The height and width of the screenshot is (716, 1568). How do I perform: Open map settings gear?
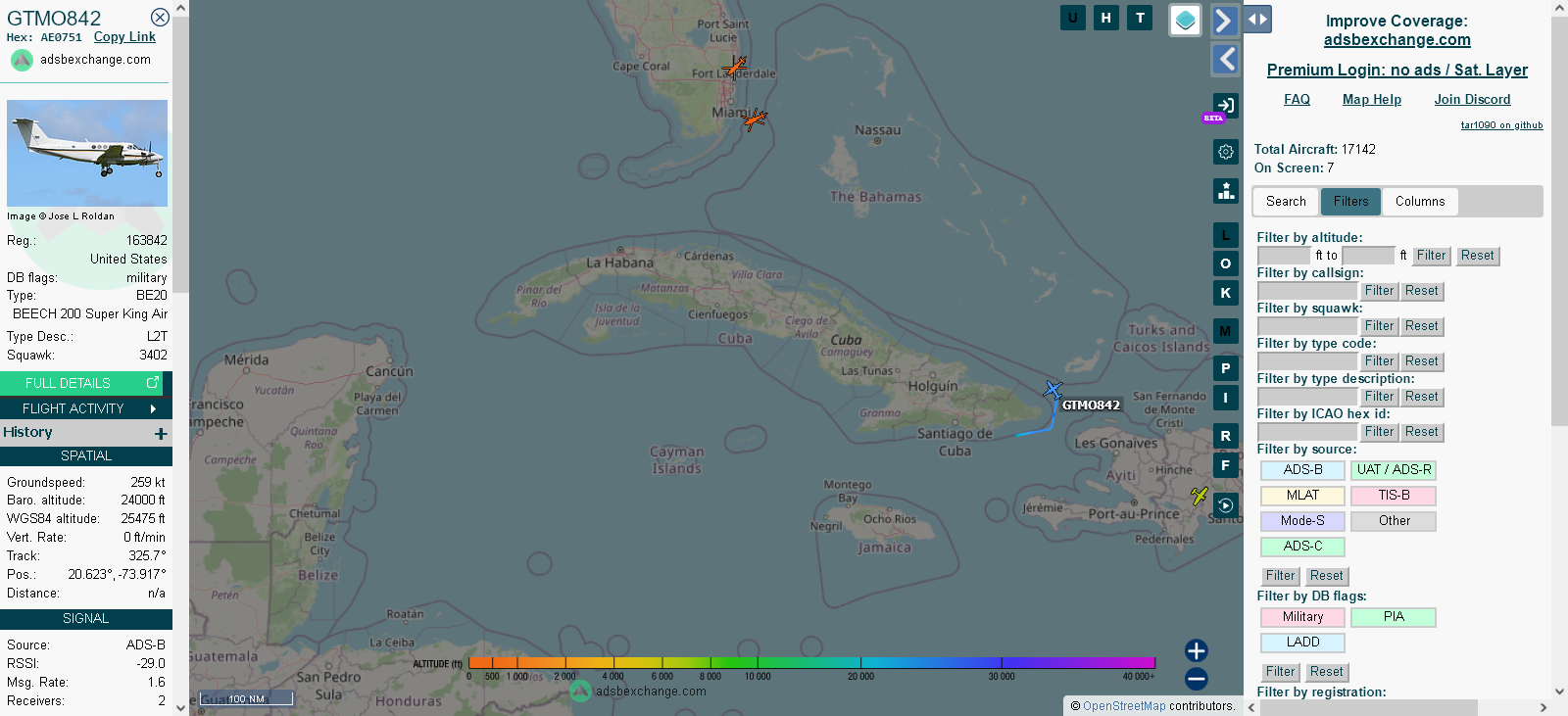1226,152
